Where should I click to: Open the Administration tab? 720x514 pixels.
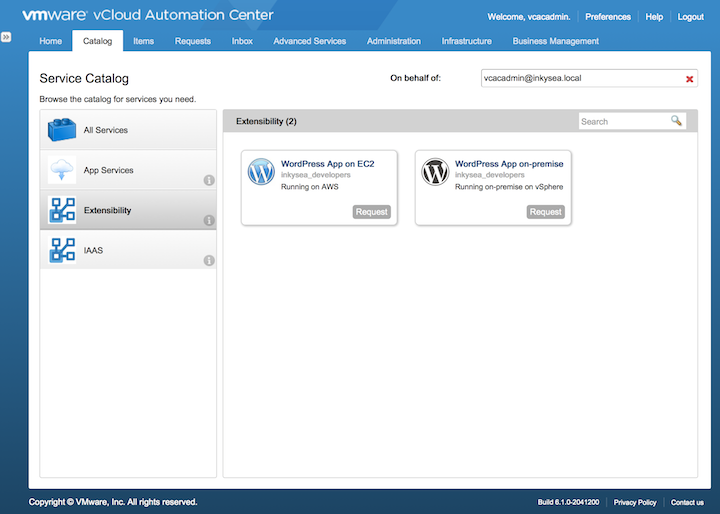(x=394, y=41)
